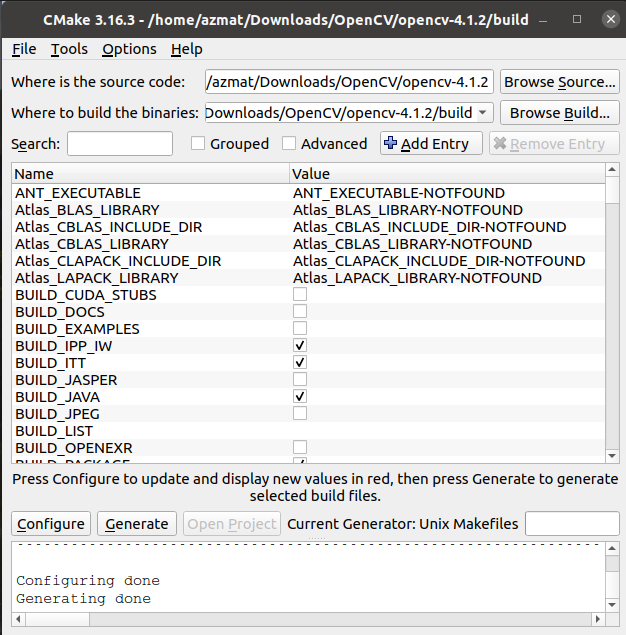Select the Atlas_BLAS_LIBRARY entry
The image size is (626, 635).
pyautogui.click(x=87, y=210)
